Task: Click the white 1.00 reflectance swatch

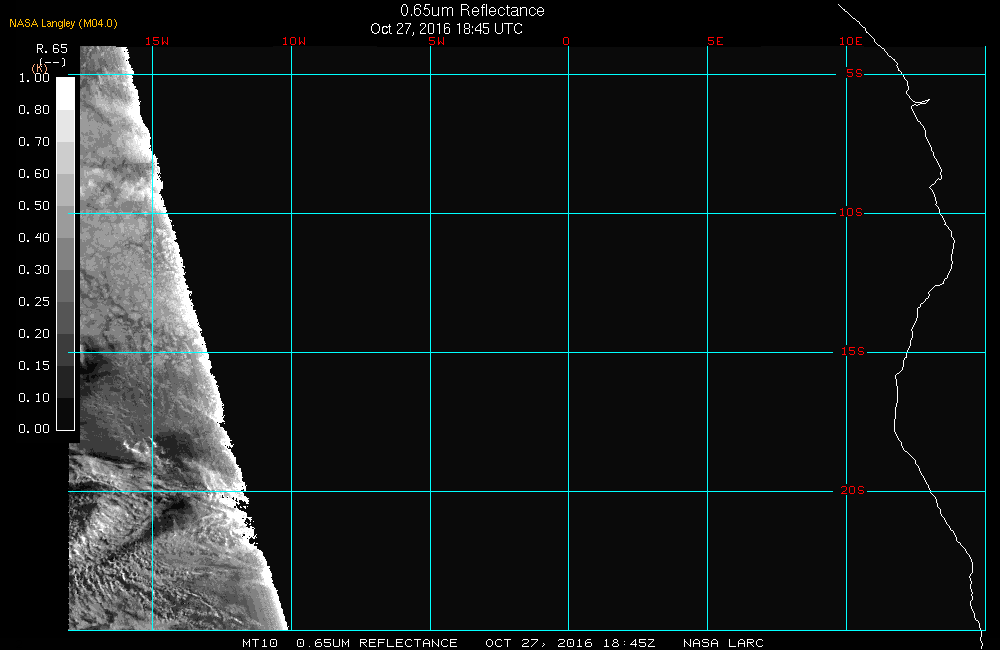Action: (x=65, y=92)
